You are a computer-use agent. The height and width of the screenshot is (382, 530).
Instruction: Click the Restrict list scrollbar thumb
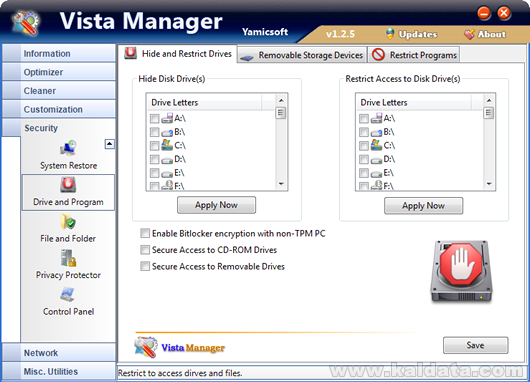click(489, 113)
